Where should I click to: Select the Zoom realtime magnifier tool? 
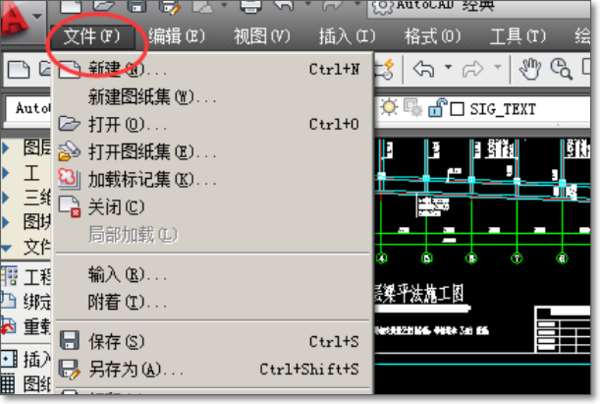click(561, 69)
